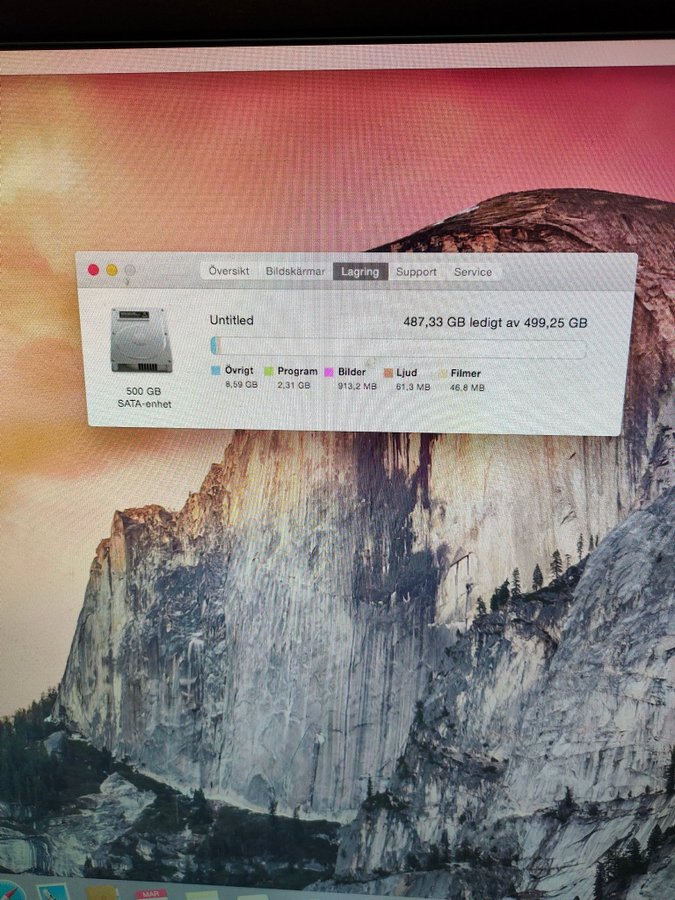Screen dimensions: 675x900
Task: Open the Service tab
Action: tap(473, 272)
